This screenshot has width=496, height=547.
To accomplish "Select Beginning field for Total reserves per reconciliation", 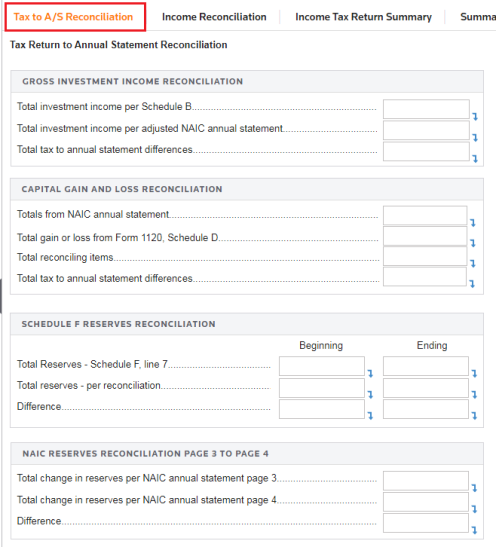I will pos(322,388).
